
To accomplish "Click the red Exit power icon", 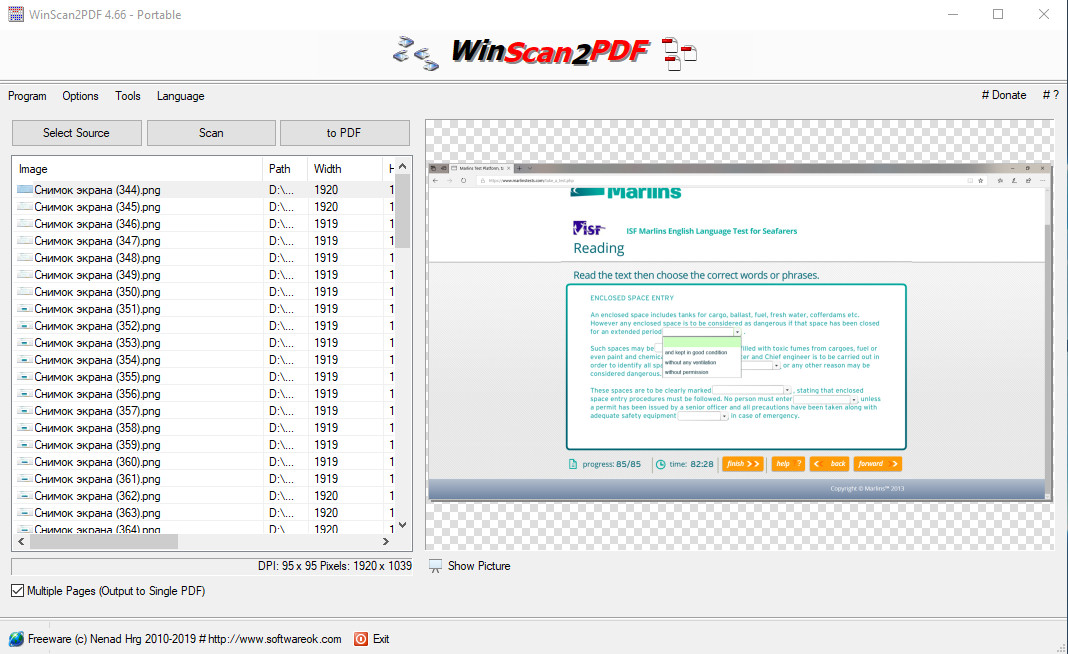I will (361, 639).
